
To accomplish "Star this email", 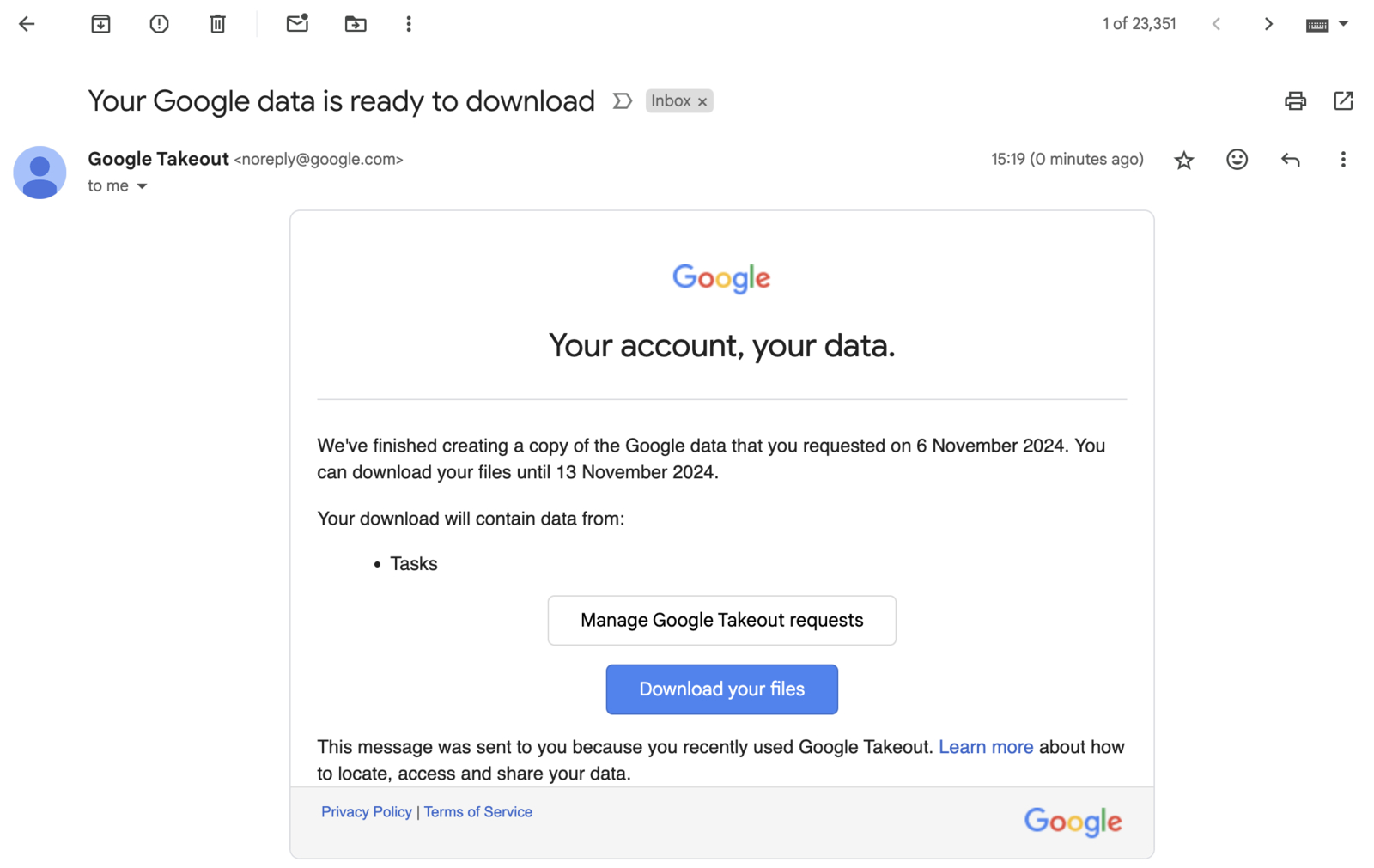I will (x=1183, y=159).
